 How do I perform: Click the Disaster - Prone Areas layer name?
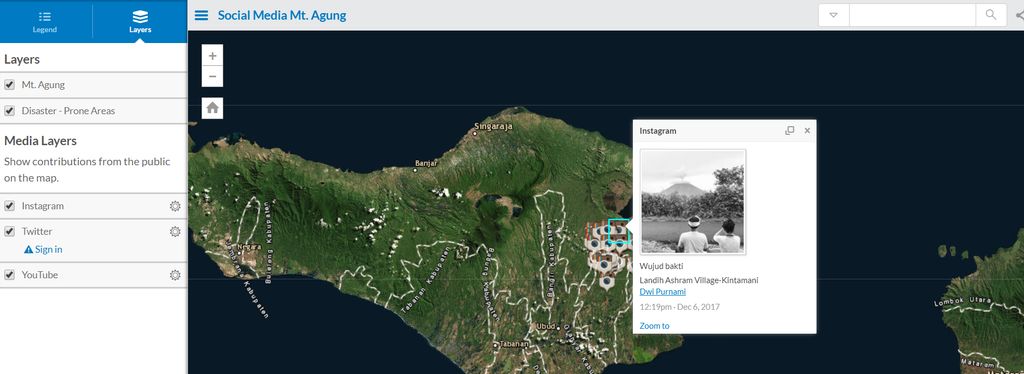pos(68,111)
